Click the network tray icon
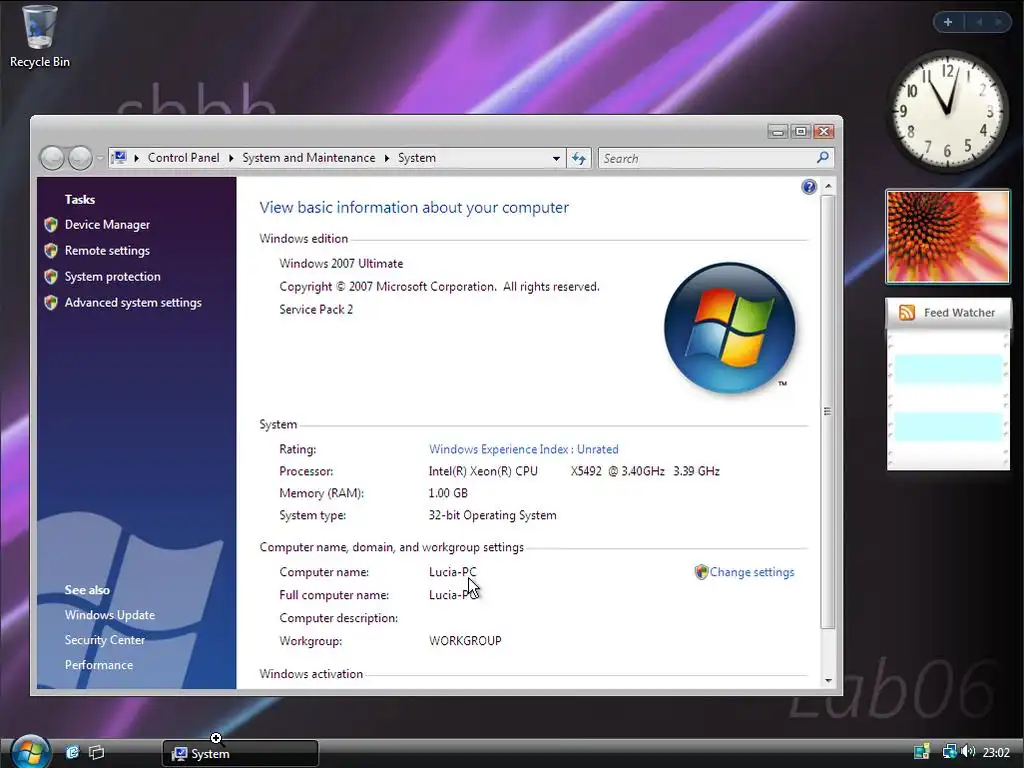This screenshot has height=768, width=1024. [x=950, y=752]
